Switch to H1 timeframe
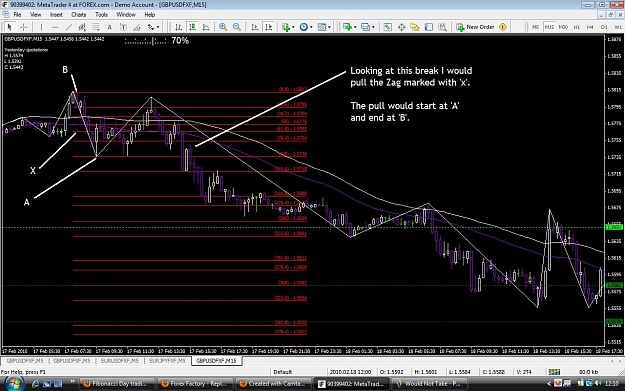The image size is (625, 391). [577, 27]
